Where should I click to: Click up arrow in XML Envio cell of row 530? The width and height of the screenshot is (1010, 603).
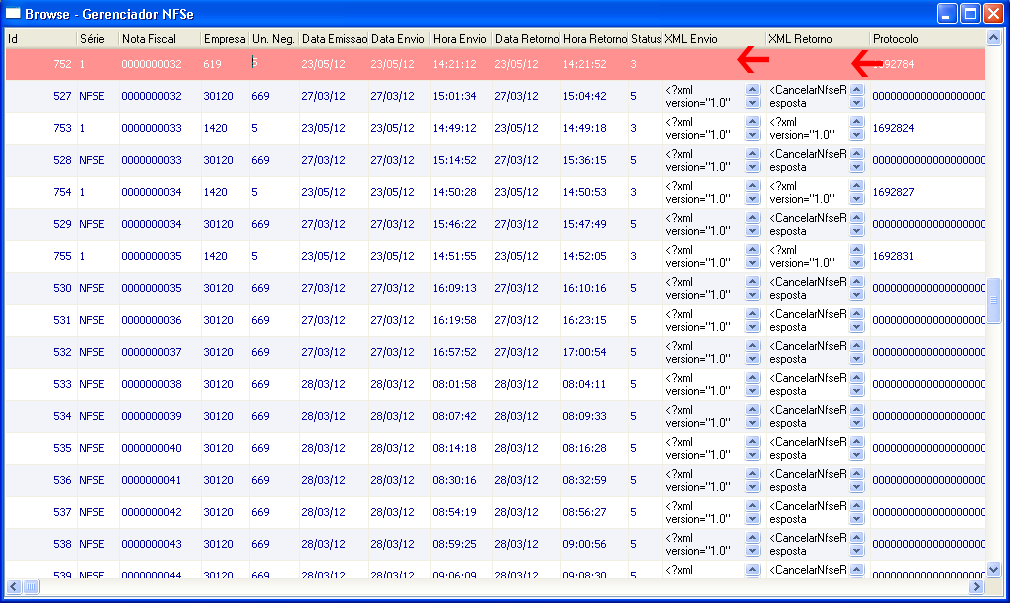pos(752,282)
